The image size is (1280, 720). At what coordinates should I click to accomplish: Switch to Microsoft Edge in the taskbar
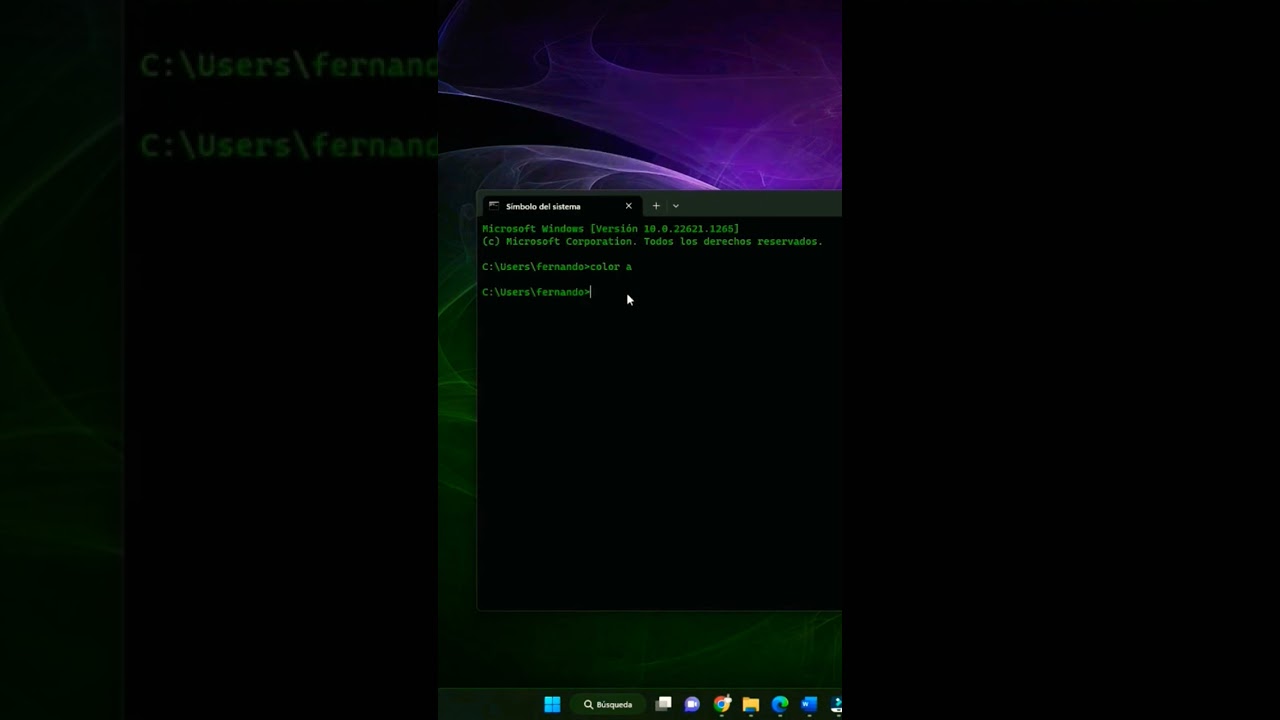[x=780, y=704]
